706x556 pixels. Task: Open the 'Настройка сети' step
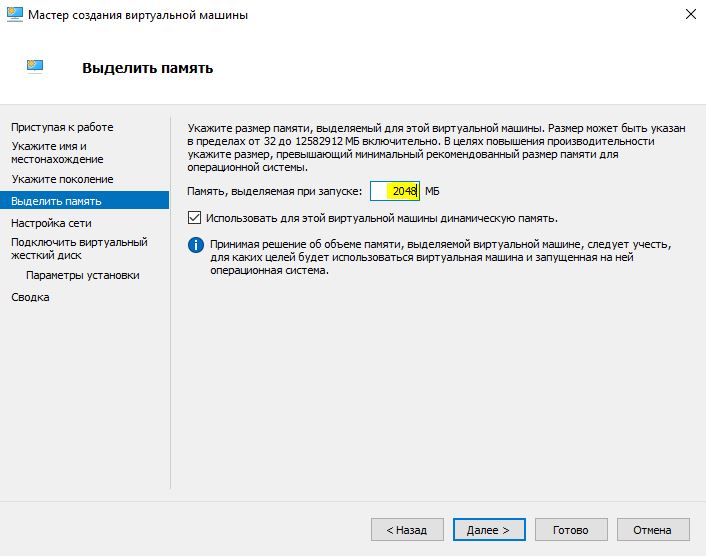[x=51, y=223]
